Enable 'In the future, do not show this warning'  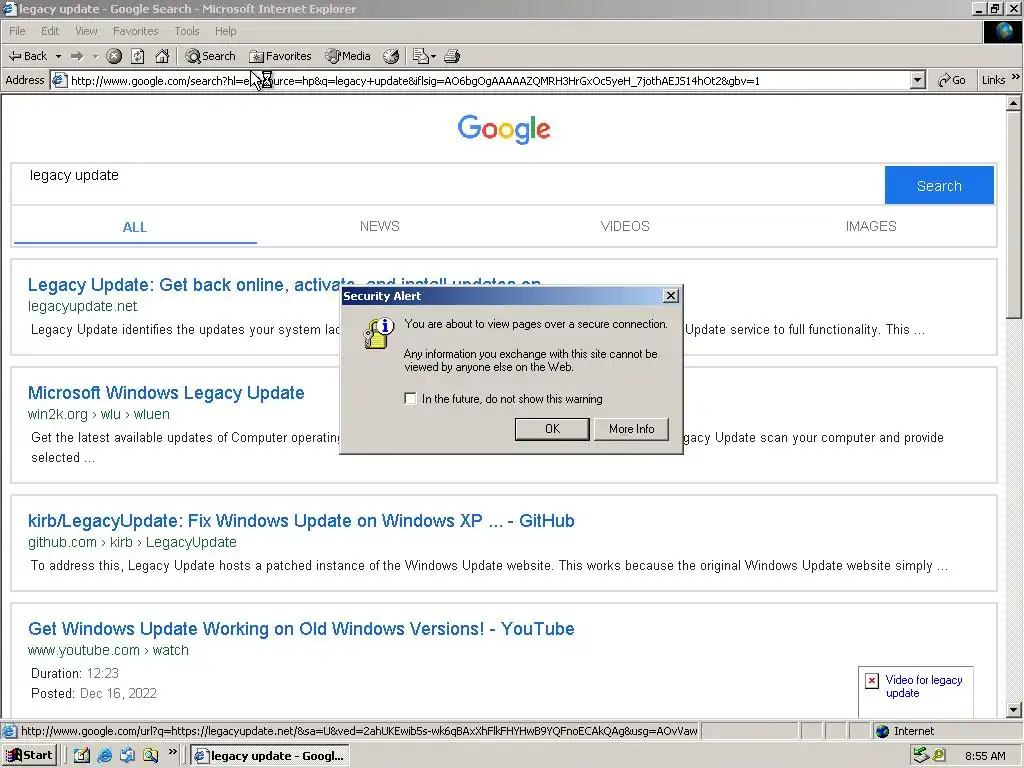pyautogui.click(x=410, y=398)
